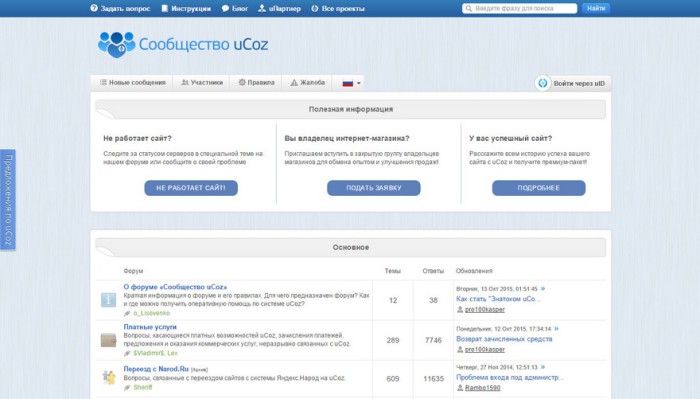The image size is (700, 399).
Task: Click Войти через uID button
Action: point(572,83)
